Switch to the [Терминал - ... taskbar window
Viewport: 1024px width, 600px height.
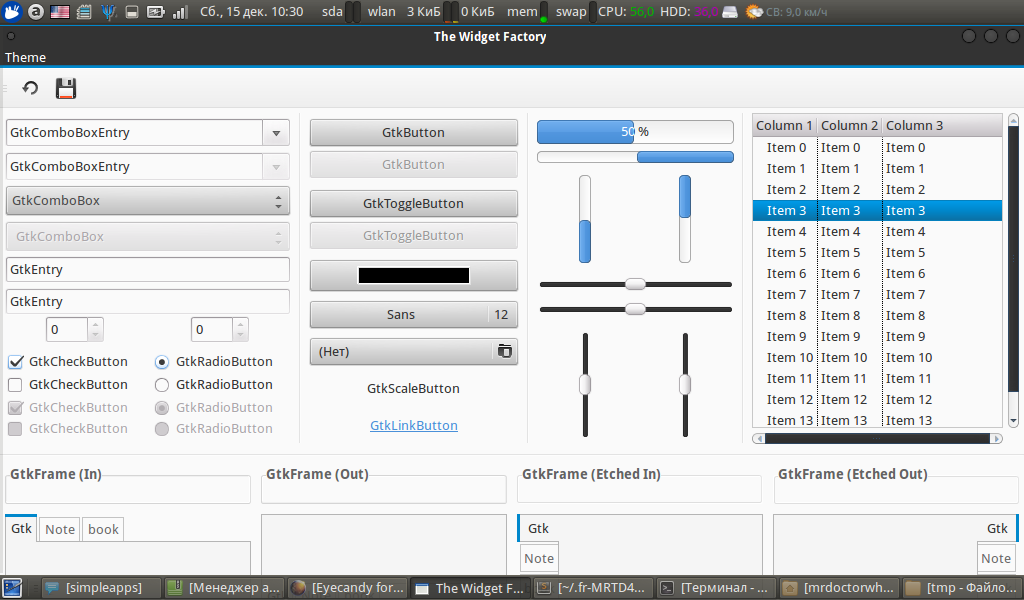716,588
